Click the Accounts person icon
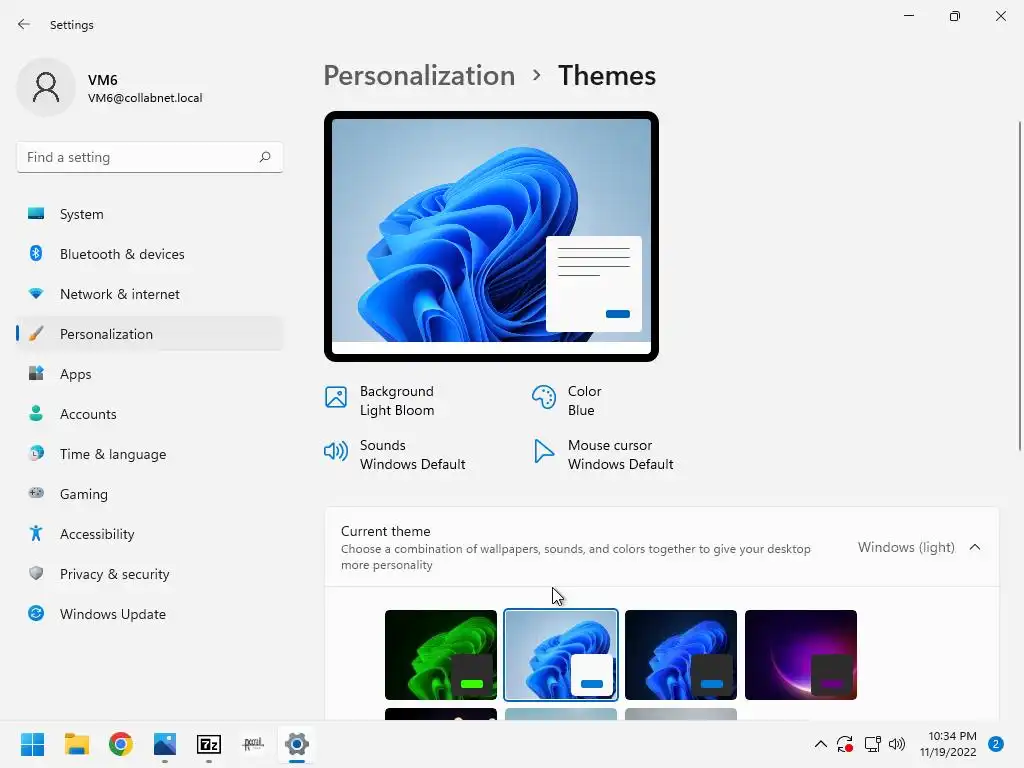1024x768 pixels. coord(36,413)
